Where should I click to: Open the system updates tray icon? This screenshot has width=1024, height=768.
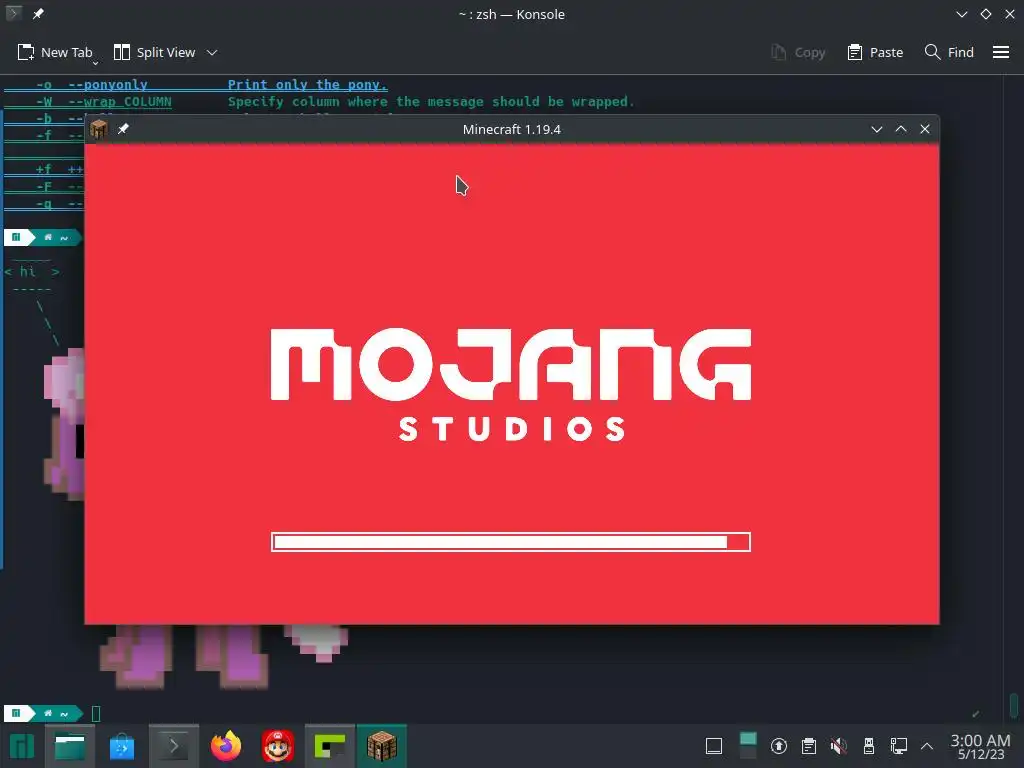(x=778, y=746)
